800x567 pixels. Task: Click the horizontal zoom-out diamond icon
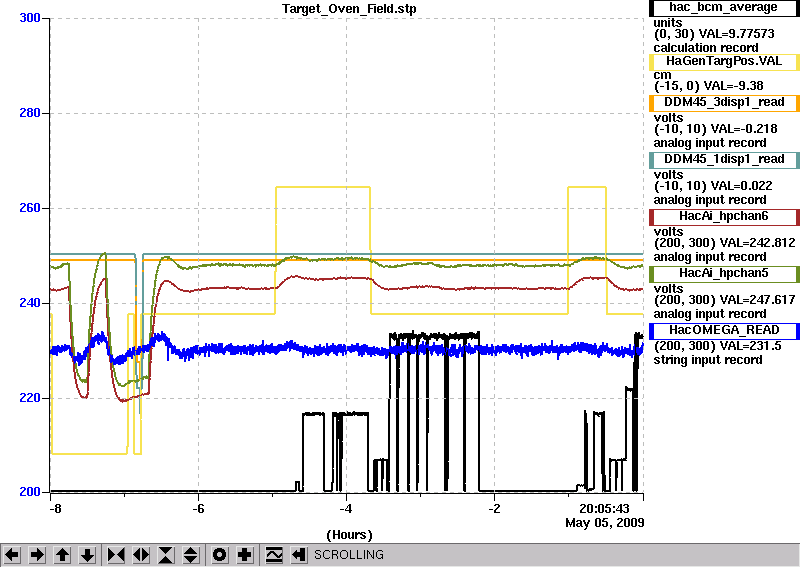tap(141, 555)
